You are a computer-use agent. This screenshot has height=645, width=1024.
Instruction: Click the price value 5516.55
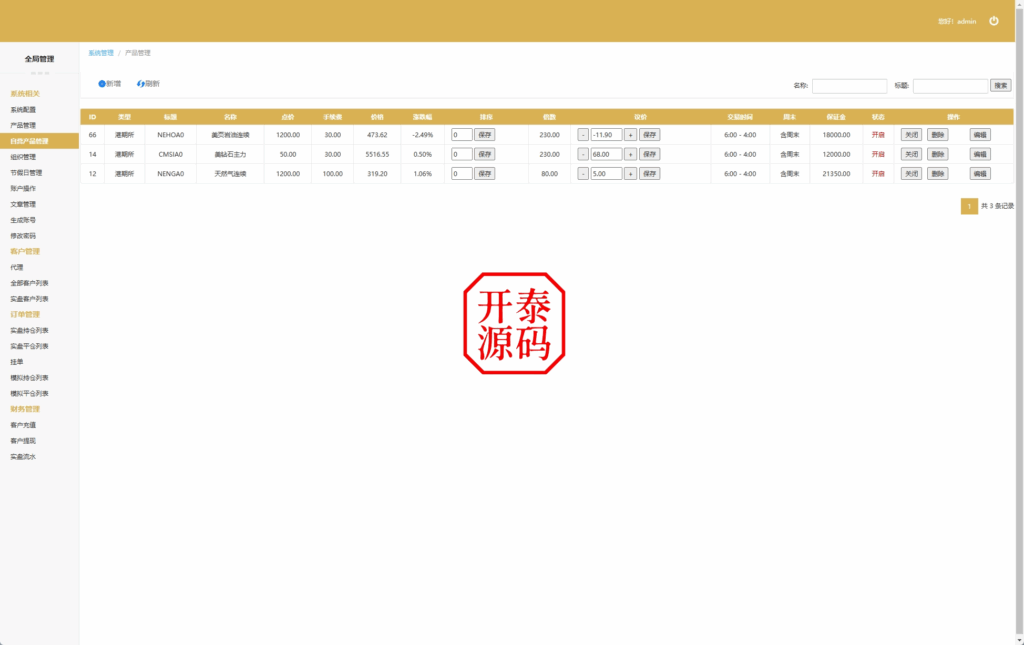(377, 155)
